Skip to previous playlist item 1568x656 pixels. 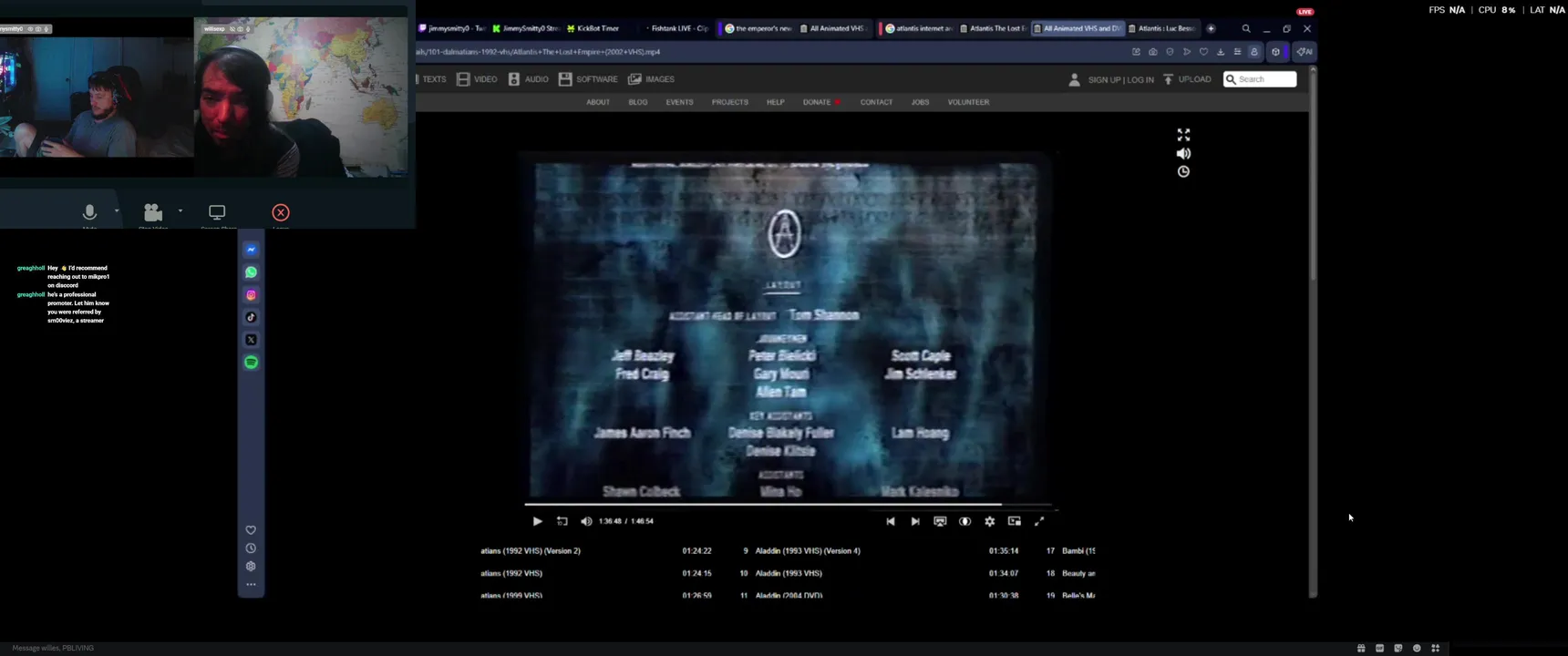tap(891, 521)
